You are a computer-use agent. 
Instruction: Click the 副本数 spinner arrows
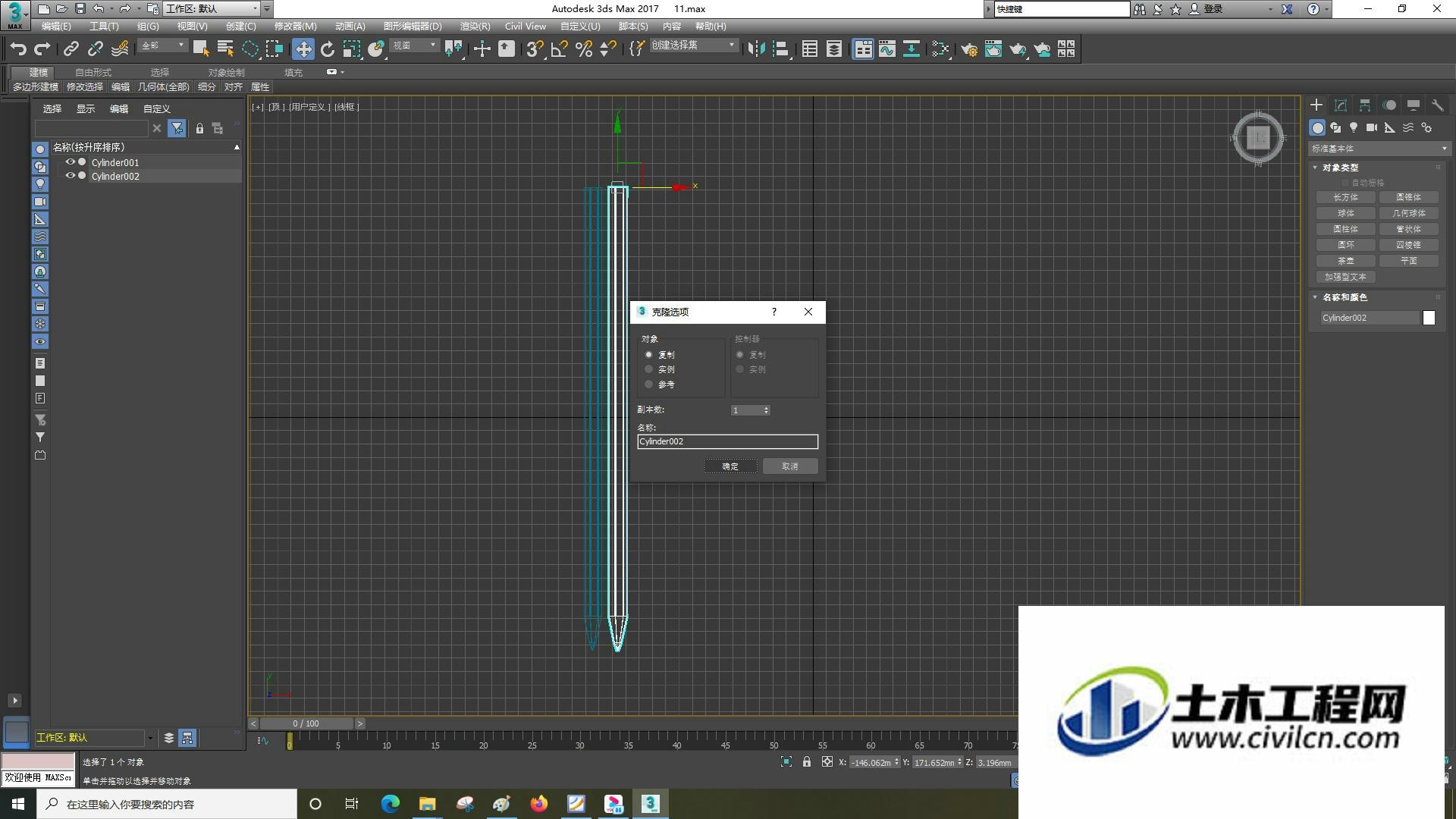pos(767,410)
